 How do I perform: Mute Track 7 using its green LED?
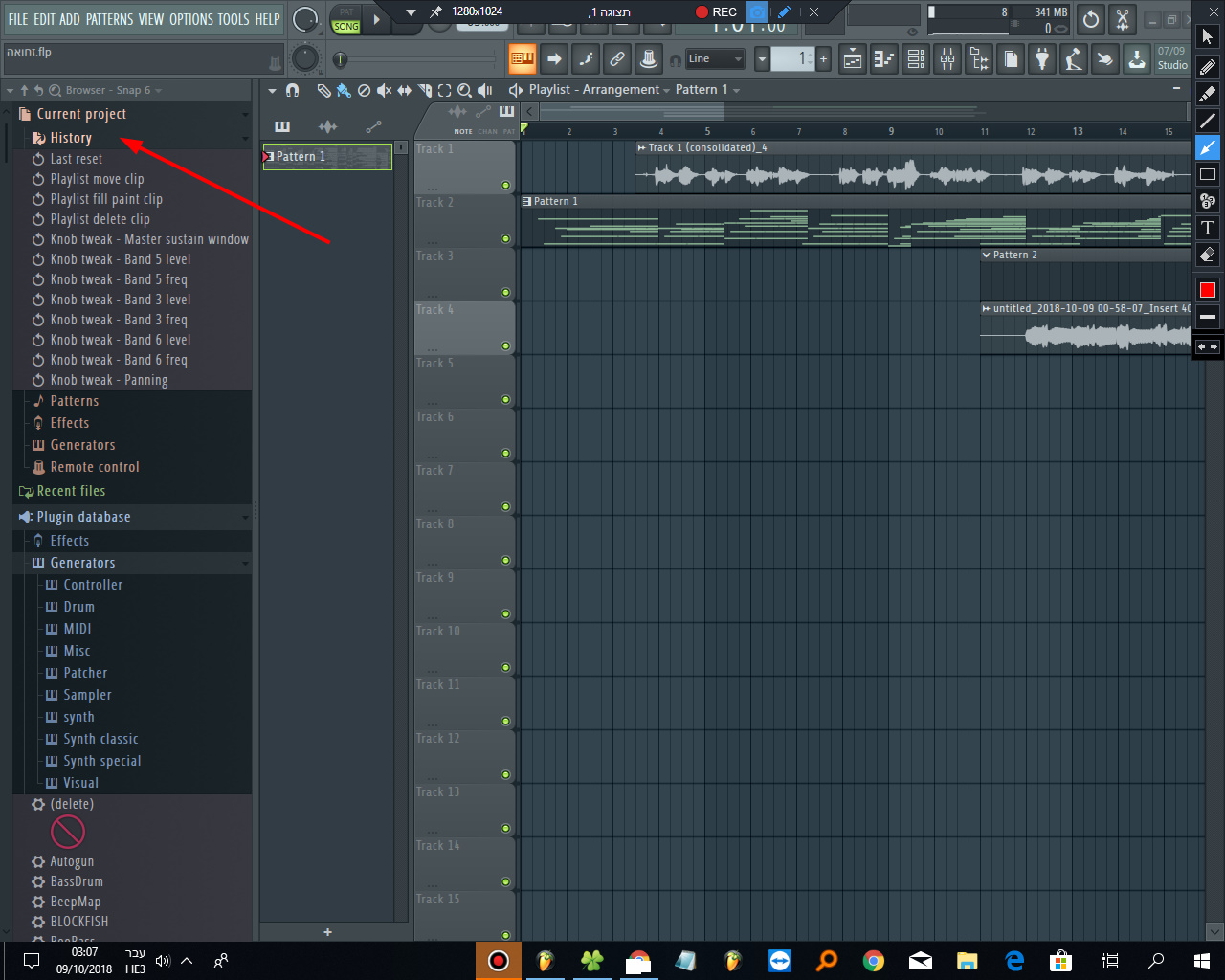[x=505, y=507]
